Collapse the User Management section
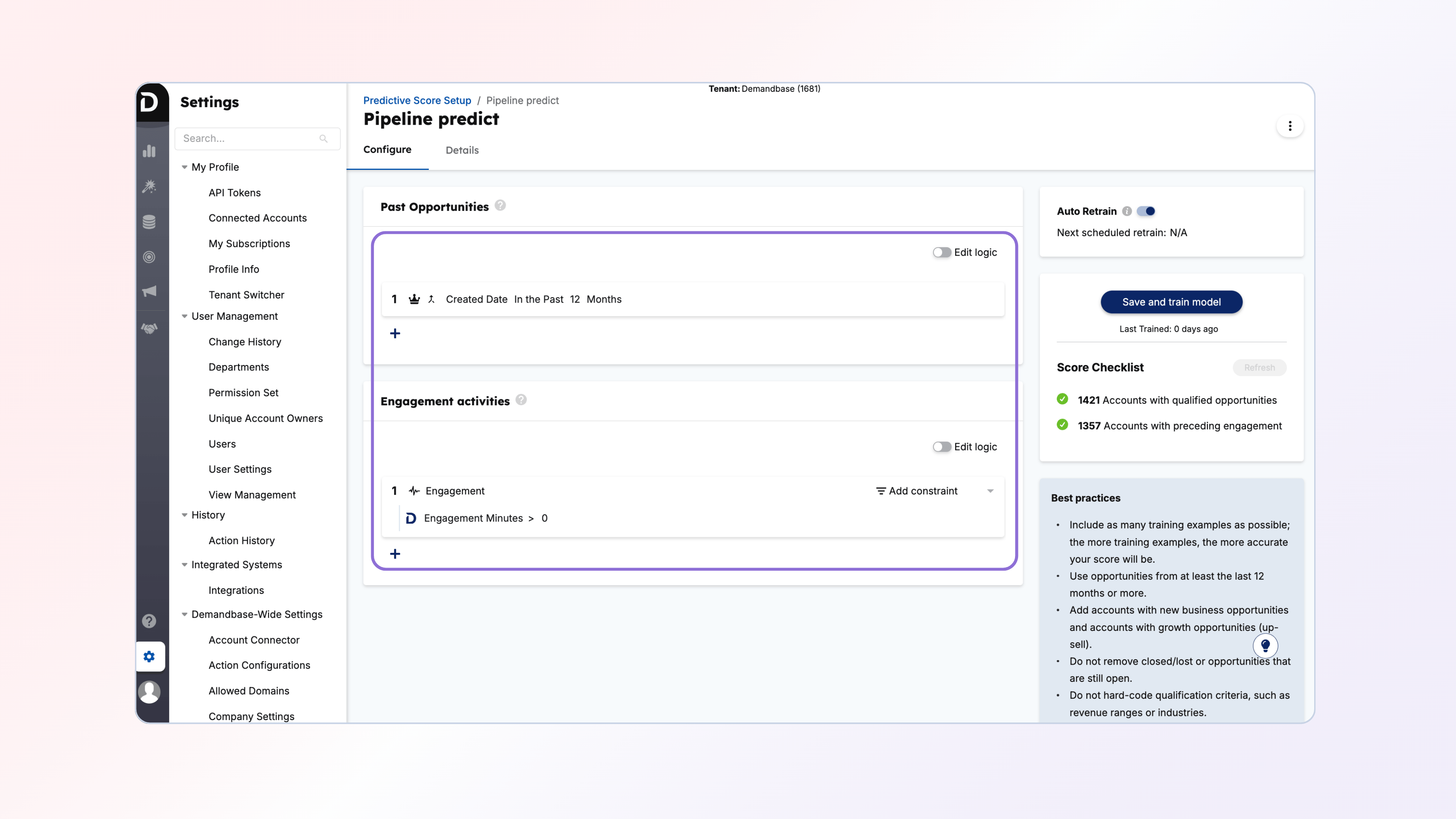This screenshot has height=819, width=1456. click(x=184, y=317)
